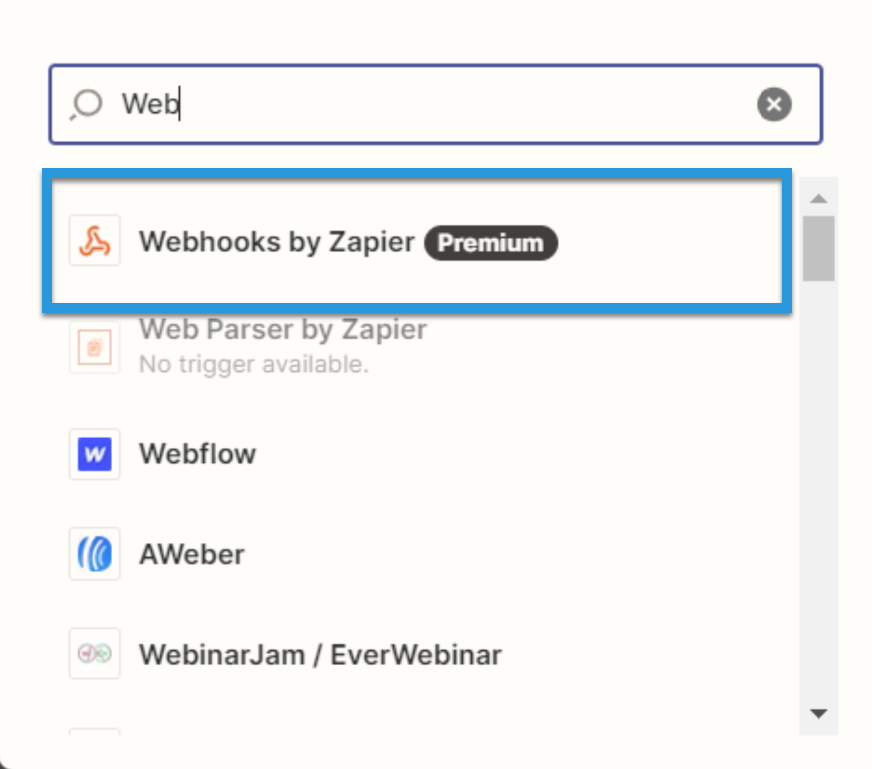Click the clear search X icon
This screenshot has width=872, height=769.
pos(775,103)
